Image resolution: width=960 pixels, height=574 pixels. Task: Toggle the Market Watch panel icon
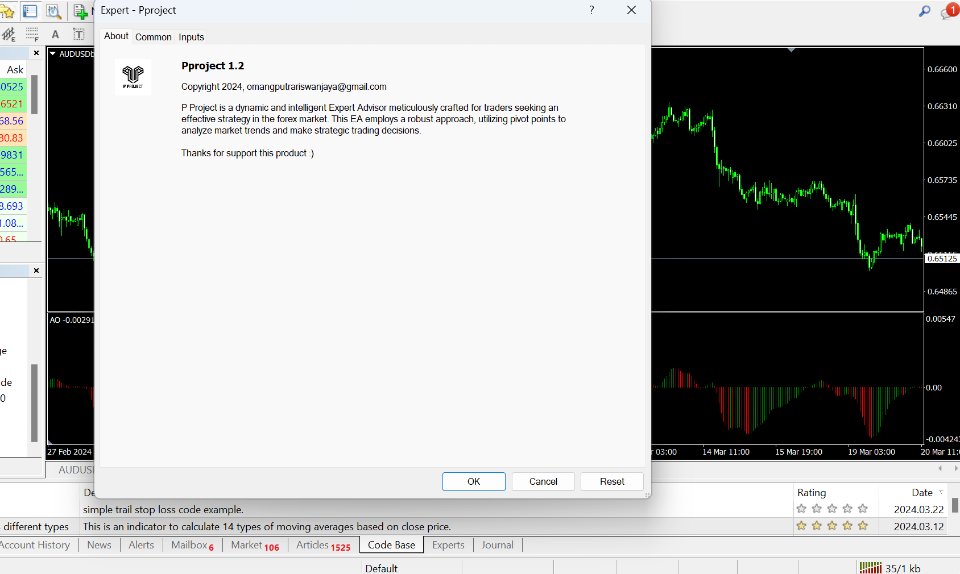[29, 11]
